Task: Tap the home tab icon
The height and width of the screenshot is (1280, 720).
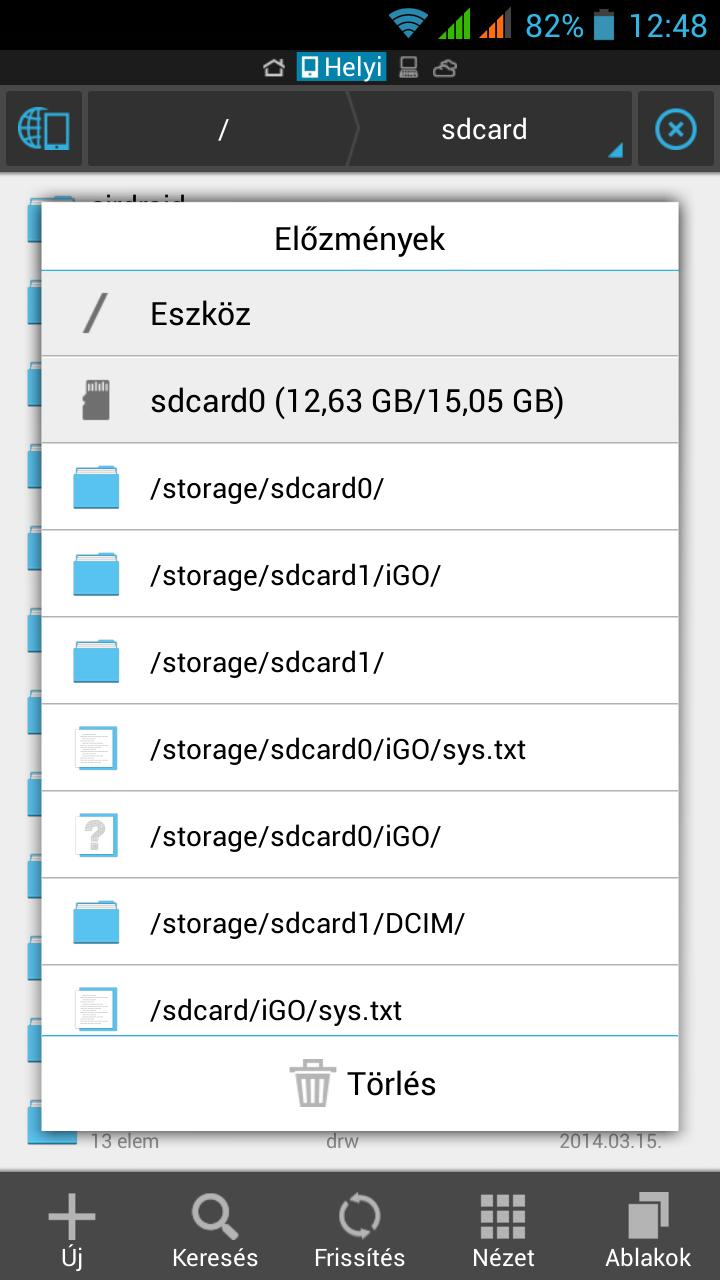Action: (x=273, y=68)
